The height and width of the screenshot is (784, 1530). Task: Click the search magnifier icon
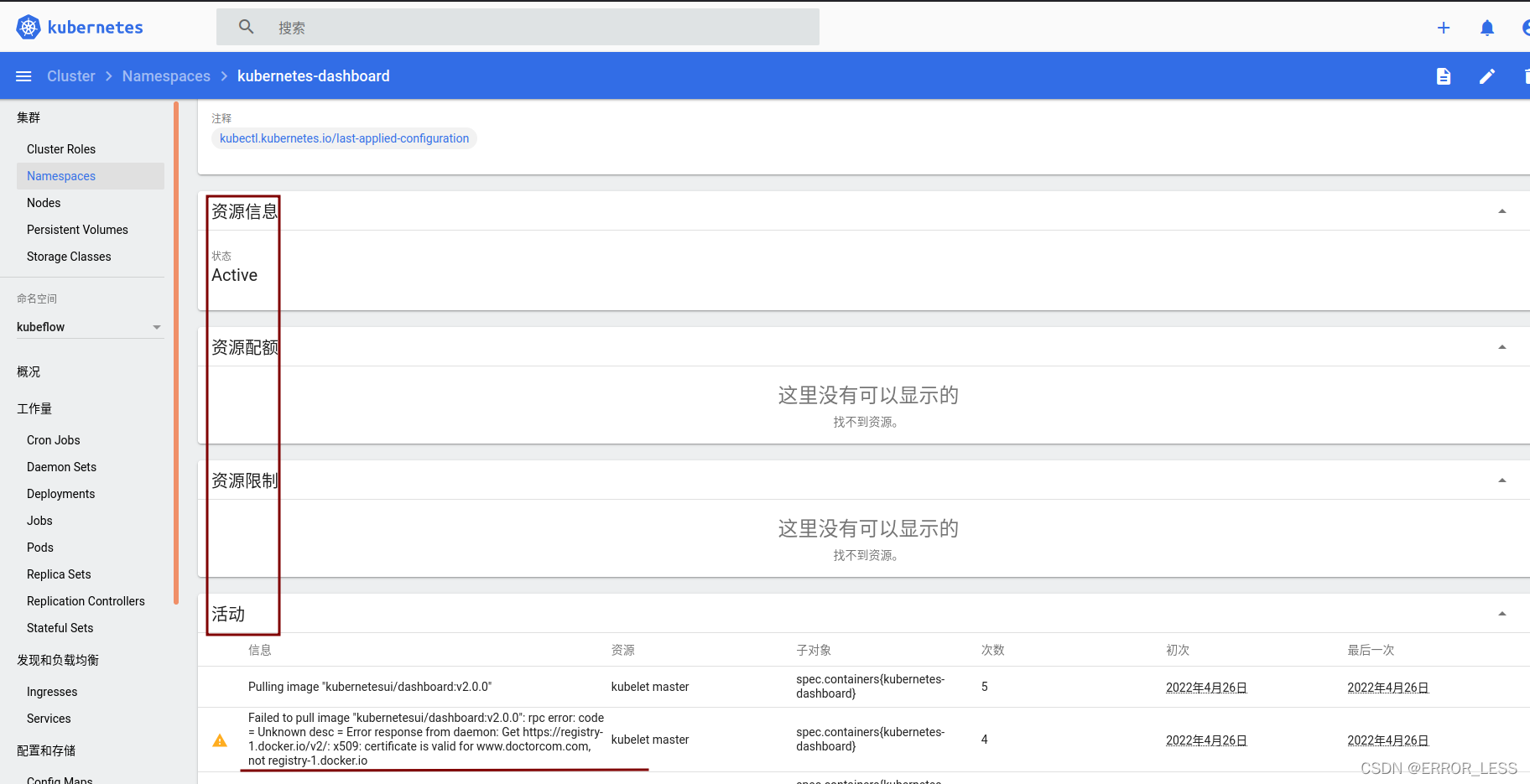point(246,27)
